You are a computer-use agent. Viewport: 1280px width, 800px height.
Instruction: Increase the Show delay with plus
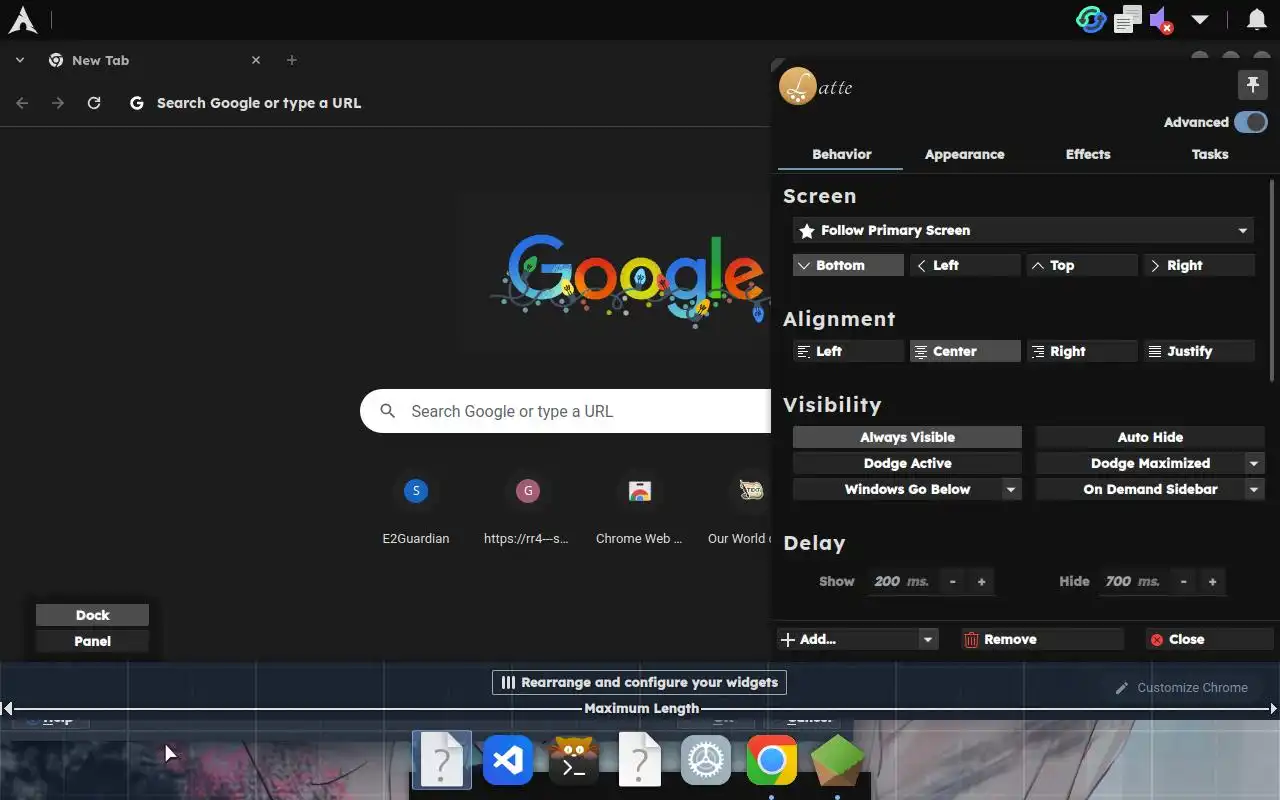981,581
